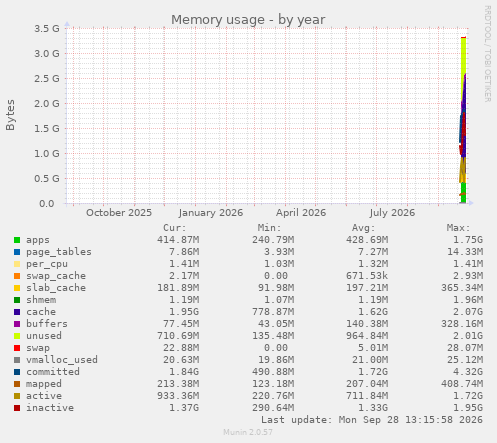
Task: Click the 'Max:' column header
Action: [x=458, y=228]
